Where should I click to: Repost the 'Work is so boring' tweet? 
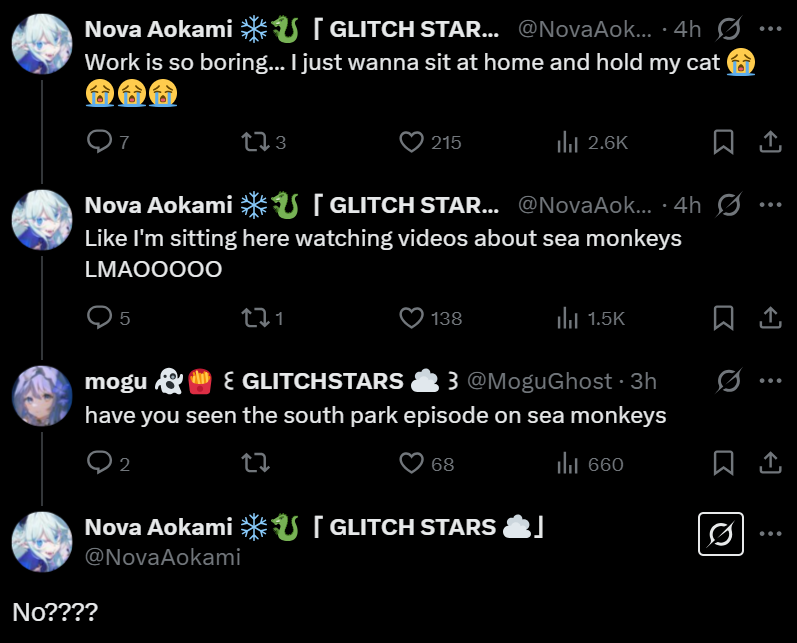point(254,143)
